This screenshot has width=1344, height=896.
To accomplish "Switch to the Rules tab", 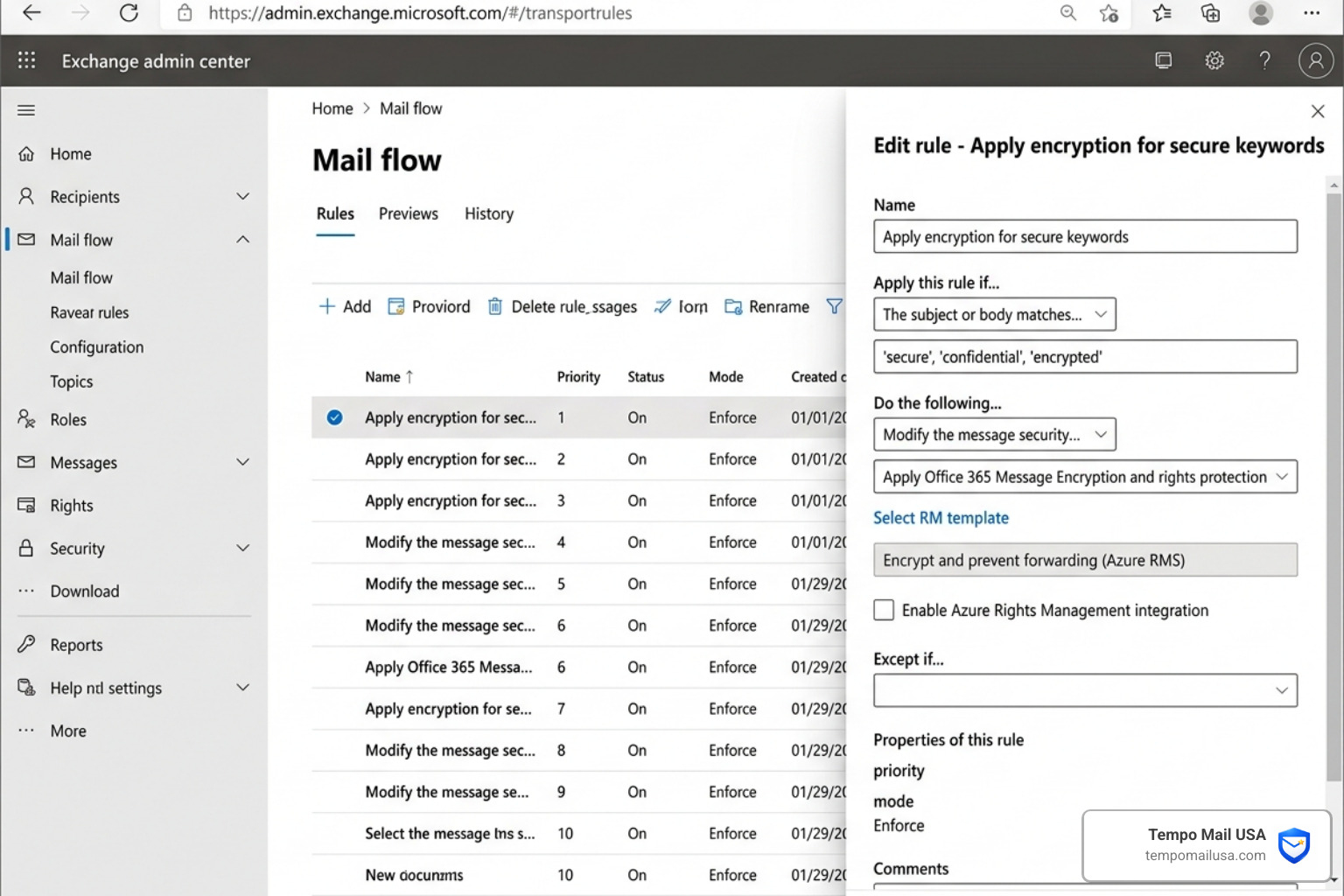I will click(335, 213).
